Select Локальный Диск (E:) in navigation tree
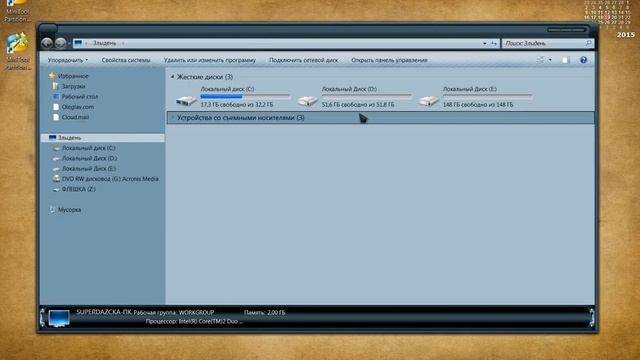Image resolution: width=640 pixels, height=360 pixels. [x=89, y=168]
